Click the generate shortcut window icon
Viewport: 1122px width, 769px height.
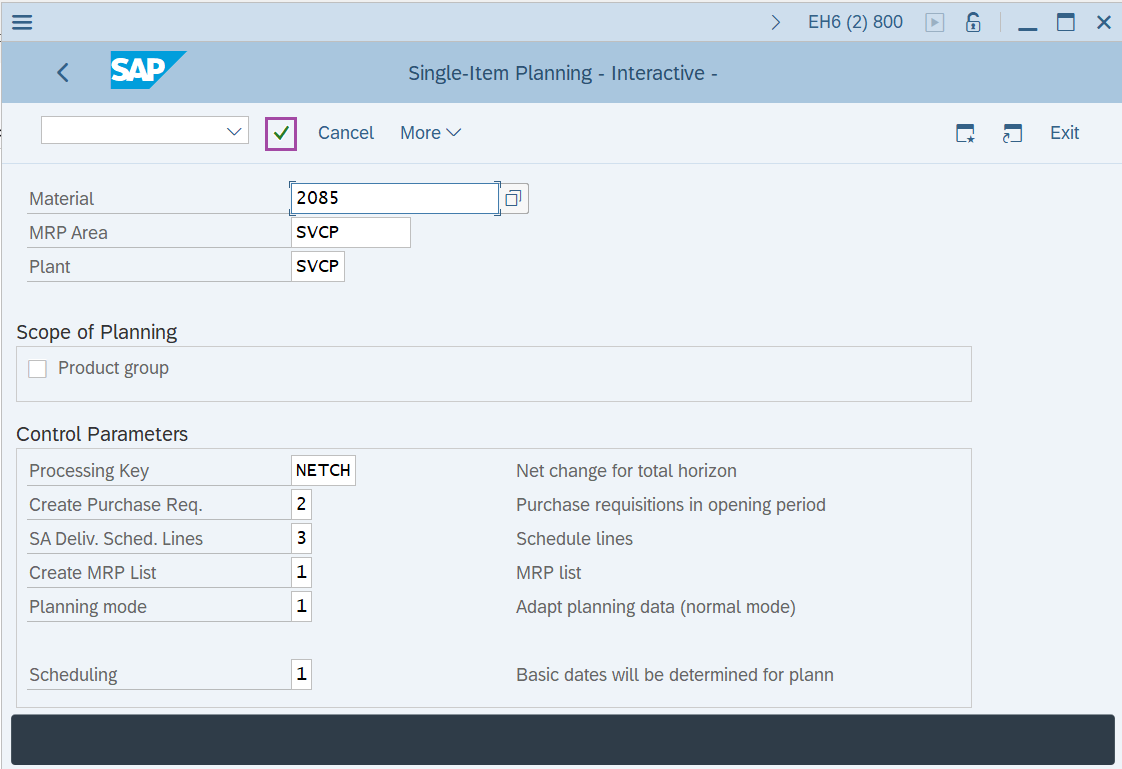(1012, 133)
